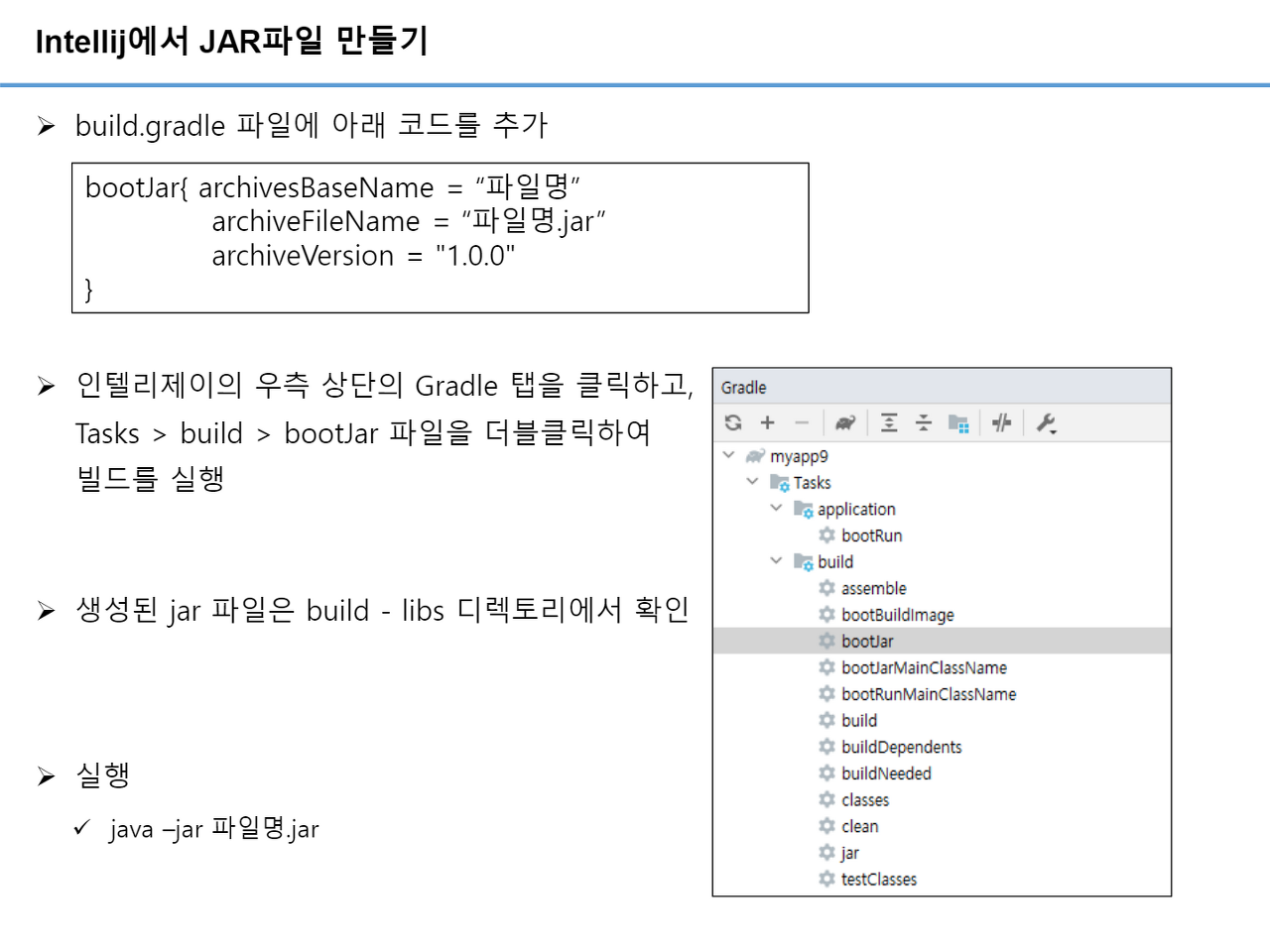Image resolution: width=1270 pixels, height=952 pixels.
Task: Select the bootRun task
Action: tap(942, 535)
